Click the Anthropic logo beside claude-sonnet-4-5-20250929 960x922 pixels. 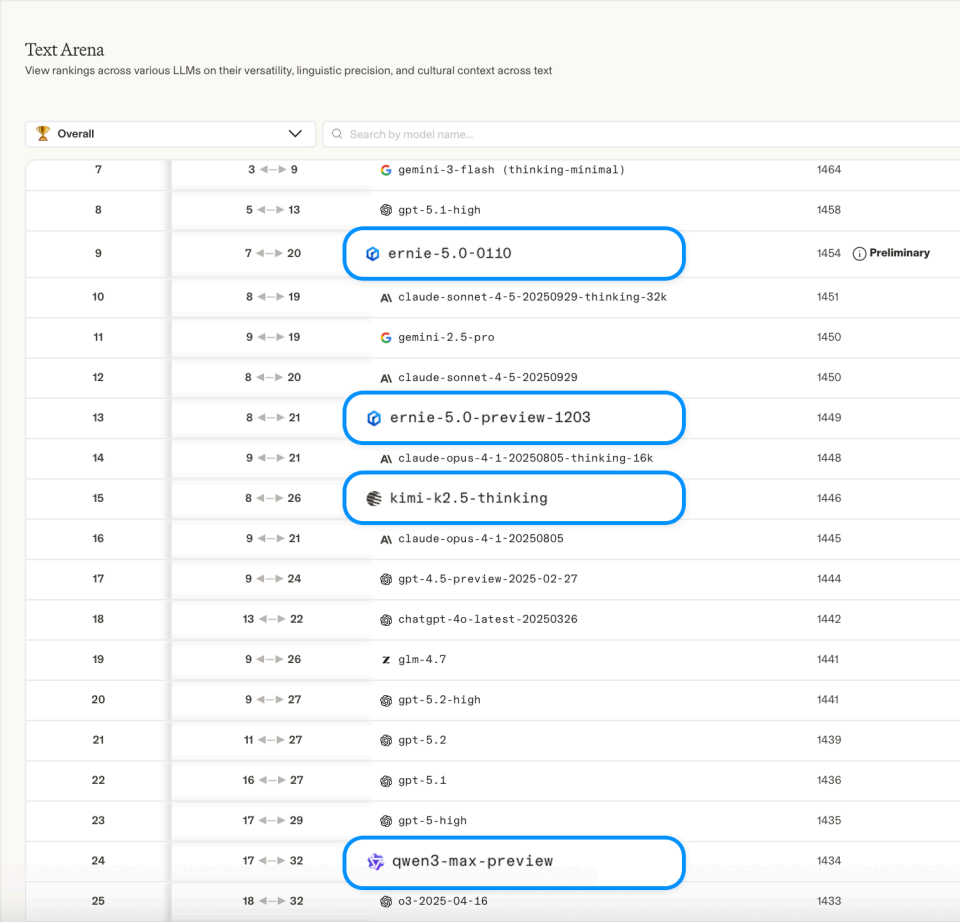(386, 378)
